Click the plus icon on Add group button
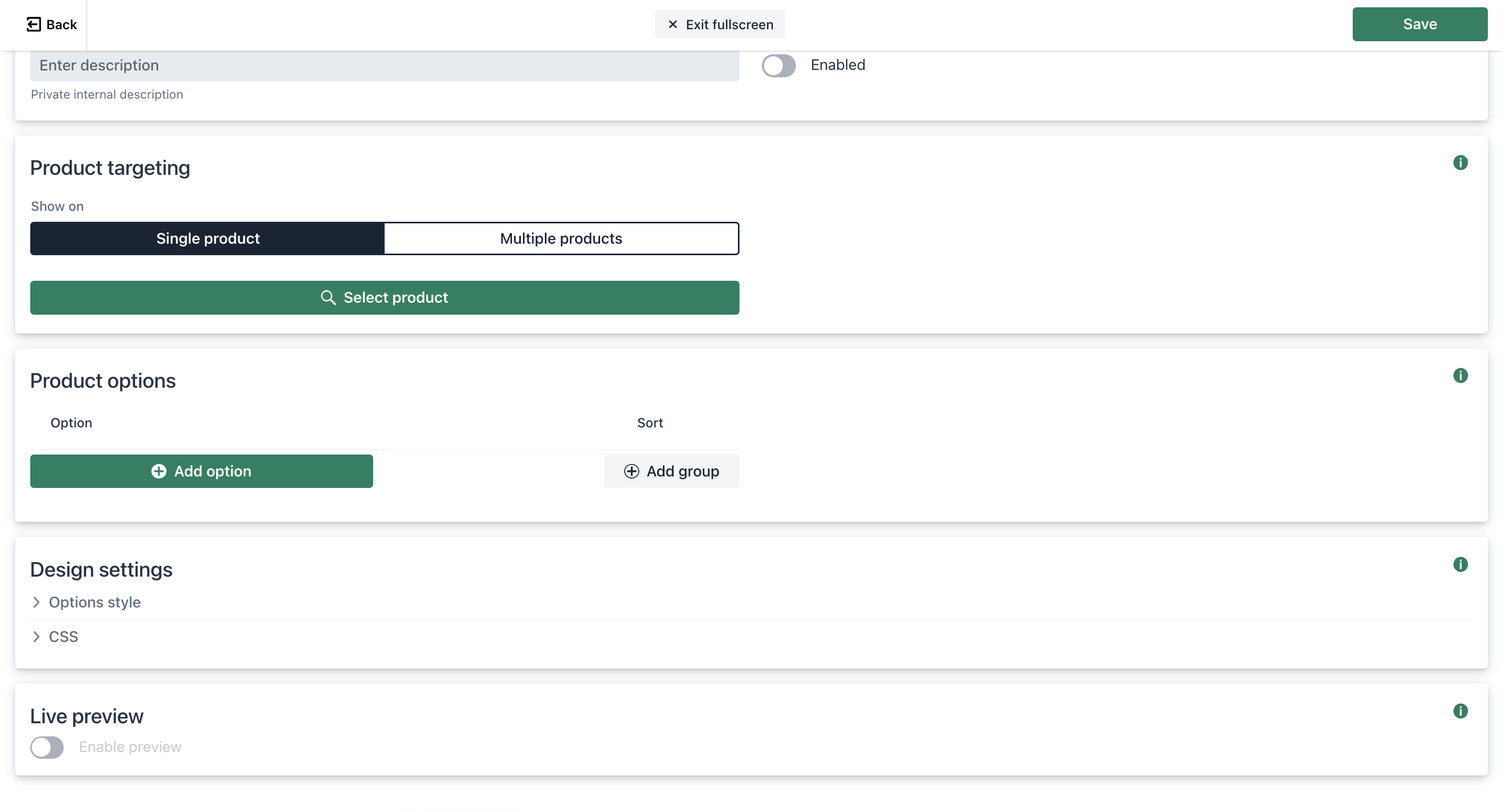This screenshot has width=1503, height=812. (x=631, y=470)
